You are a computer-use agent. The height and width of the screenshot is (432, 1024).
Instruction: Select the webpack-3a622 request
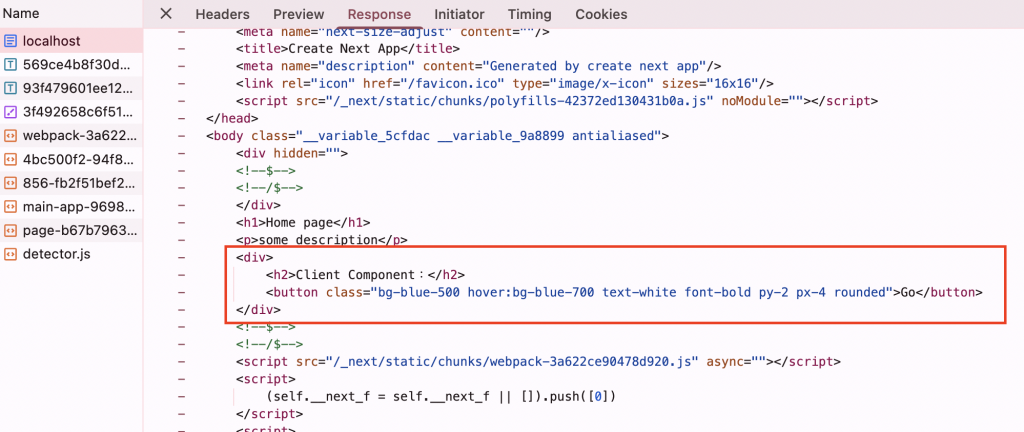coord(71,136)
